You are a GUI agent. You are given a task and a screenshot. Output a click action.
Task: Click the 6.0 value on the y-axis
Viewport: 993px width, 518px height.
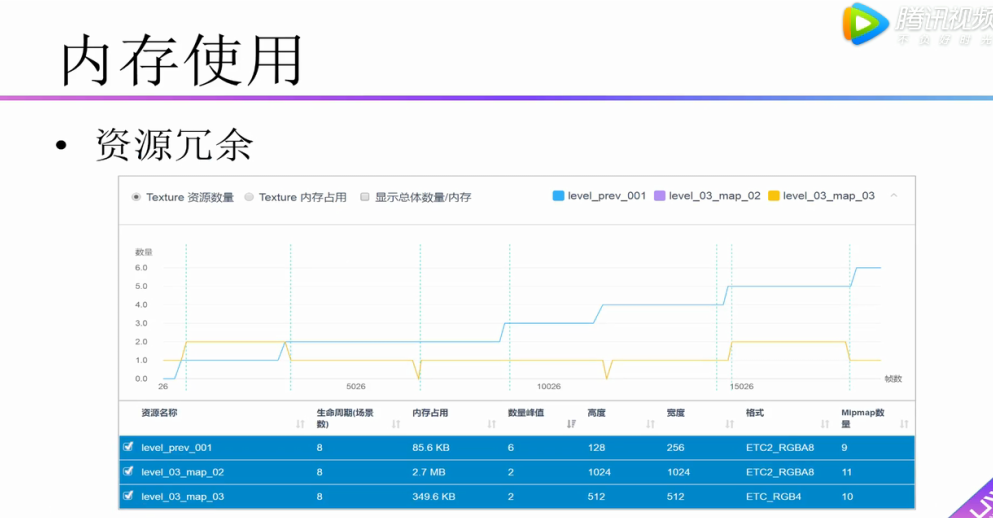click(141, 268)
